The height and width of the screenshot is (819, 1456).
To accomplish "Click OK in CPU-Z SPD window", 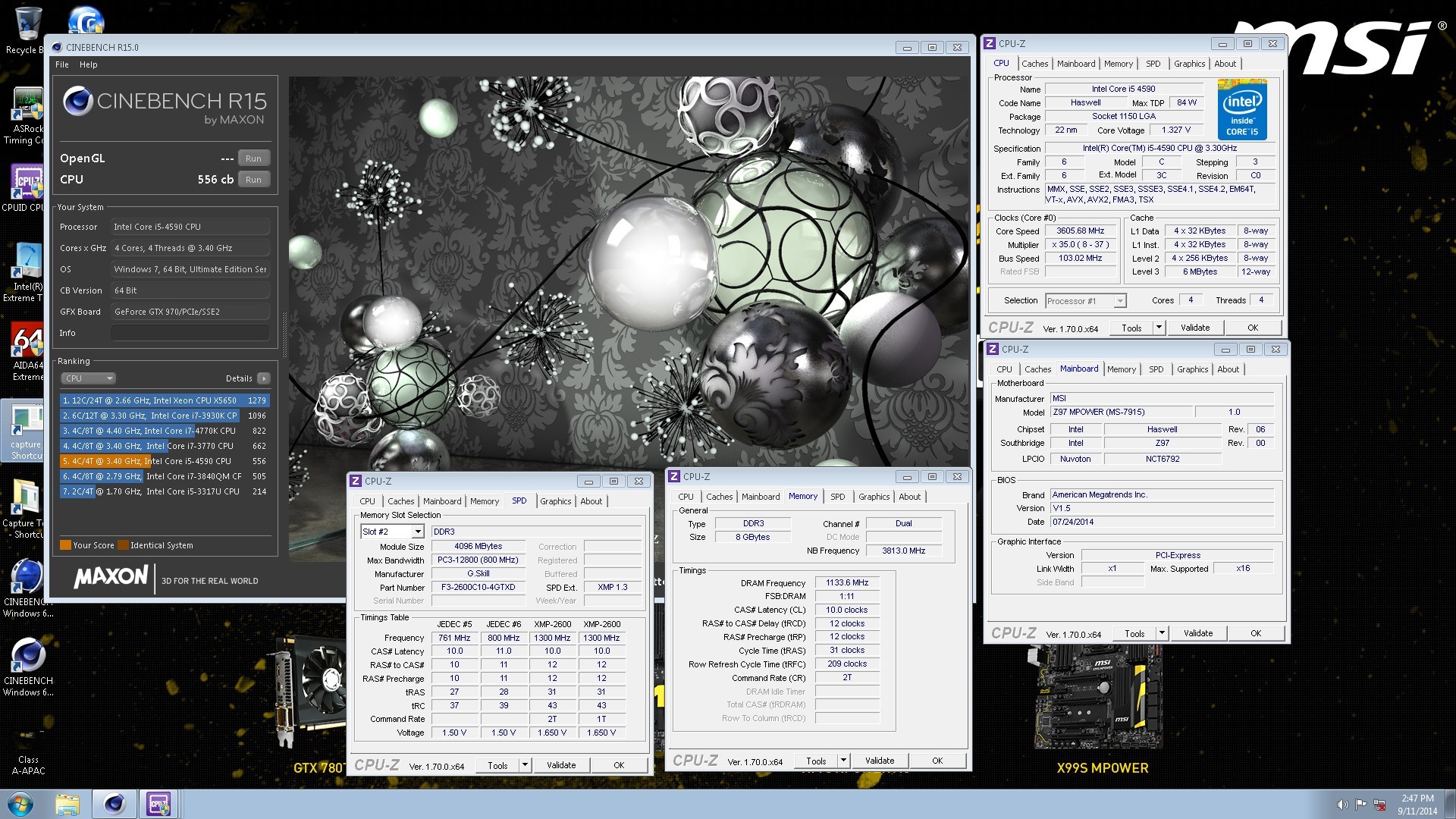I will (x=619, y=765).
